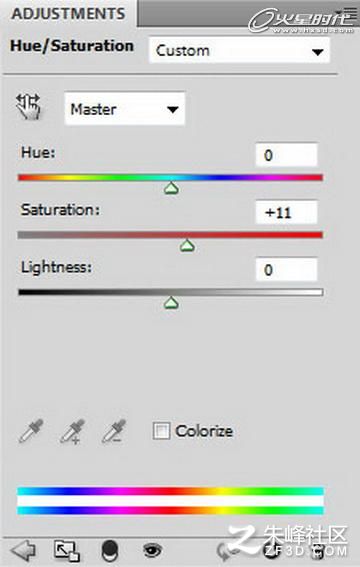Click the Lightness value field
Screen dimensions: 360x567
286,269
